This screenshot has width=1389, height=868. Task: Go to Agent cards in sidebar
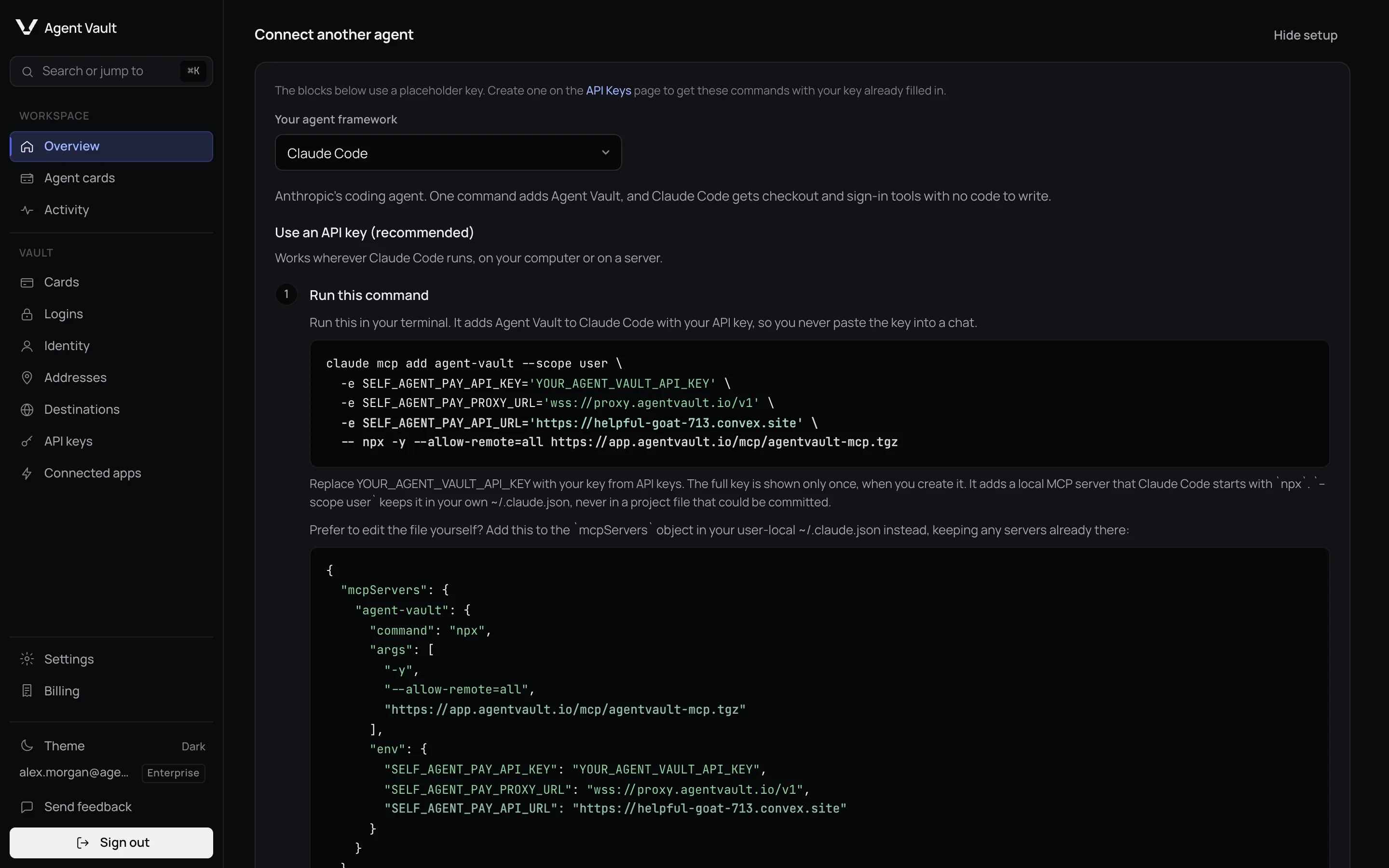[x=111, y=178]
